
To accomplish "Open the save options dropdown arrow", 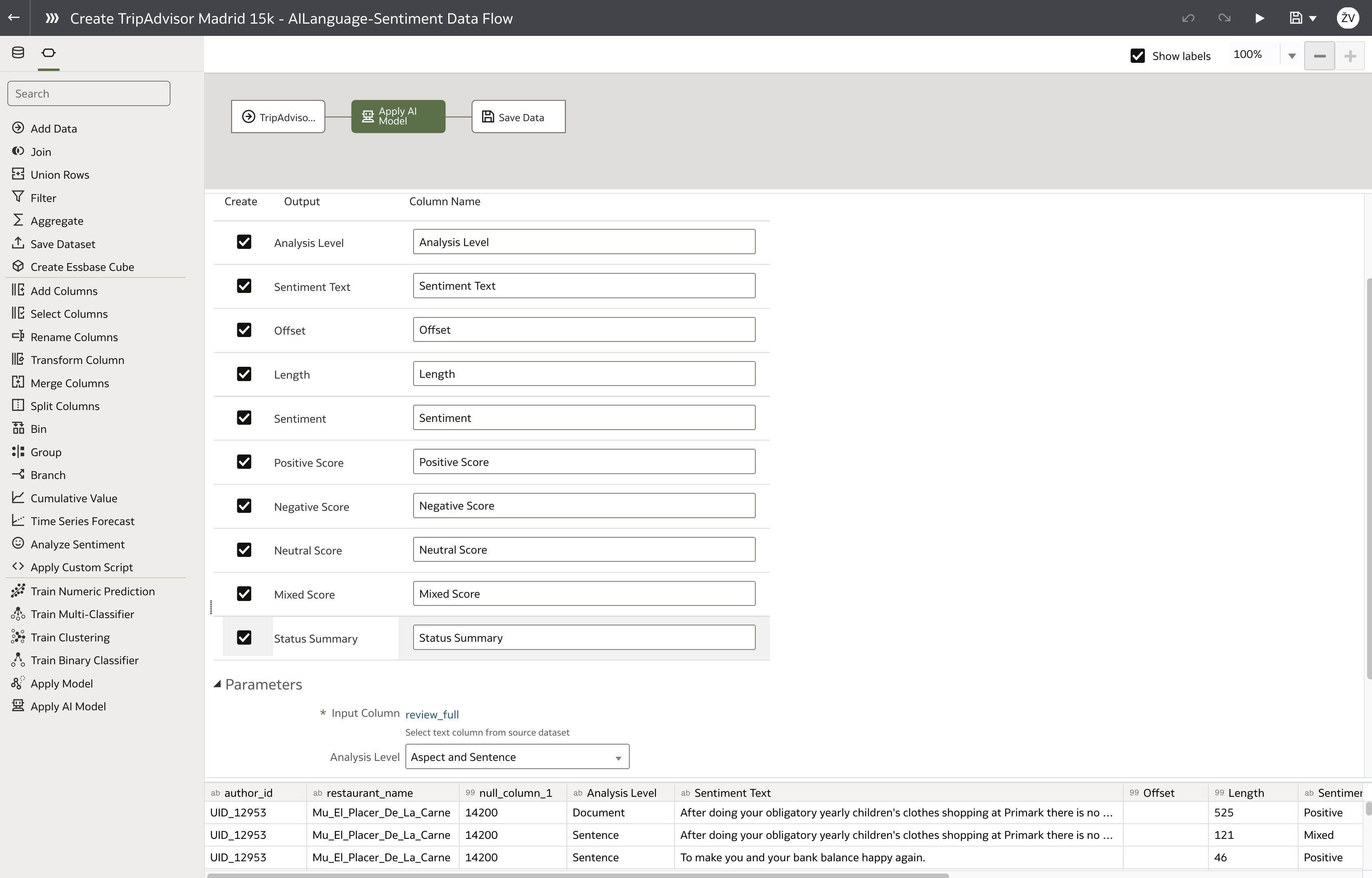I will point(1313,19).
